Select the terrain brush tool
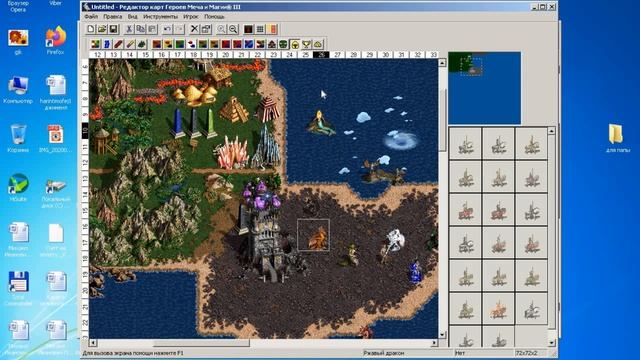 pos(95,44)
